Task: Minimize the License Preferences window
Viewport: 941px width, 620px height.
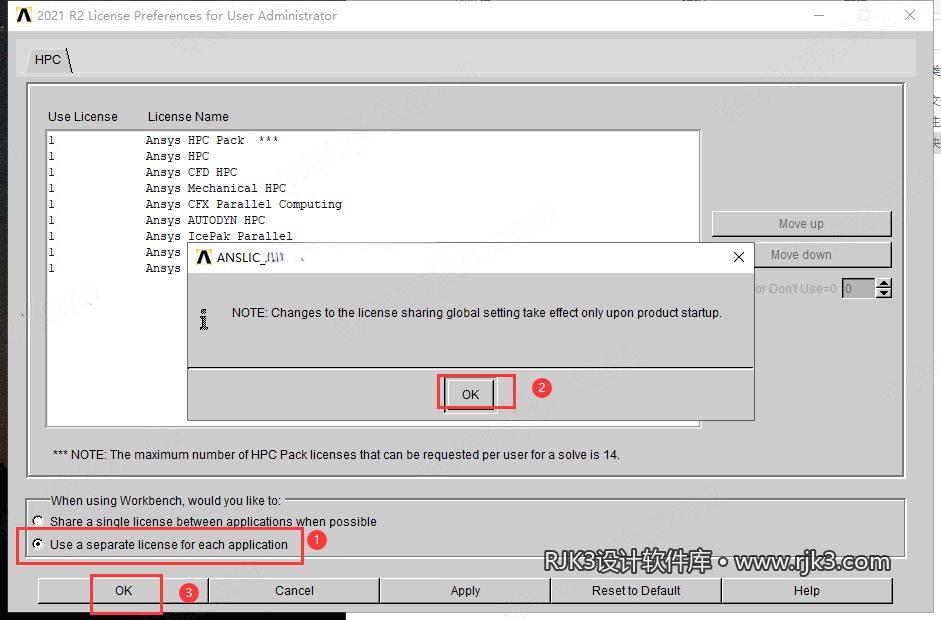Action: coord(819,15)
